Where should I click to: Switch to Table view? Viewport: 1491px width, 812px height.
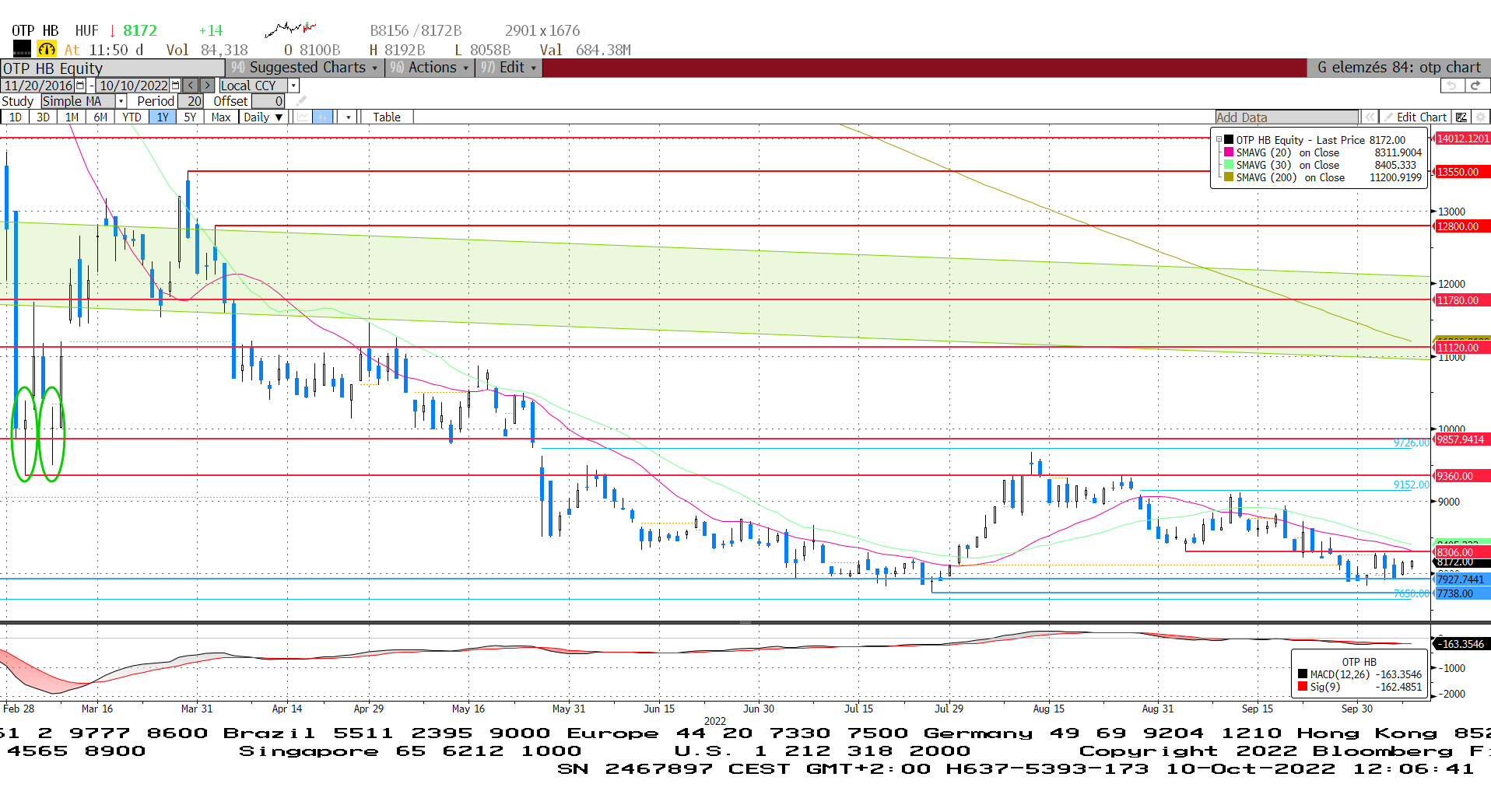[387, 117]
